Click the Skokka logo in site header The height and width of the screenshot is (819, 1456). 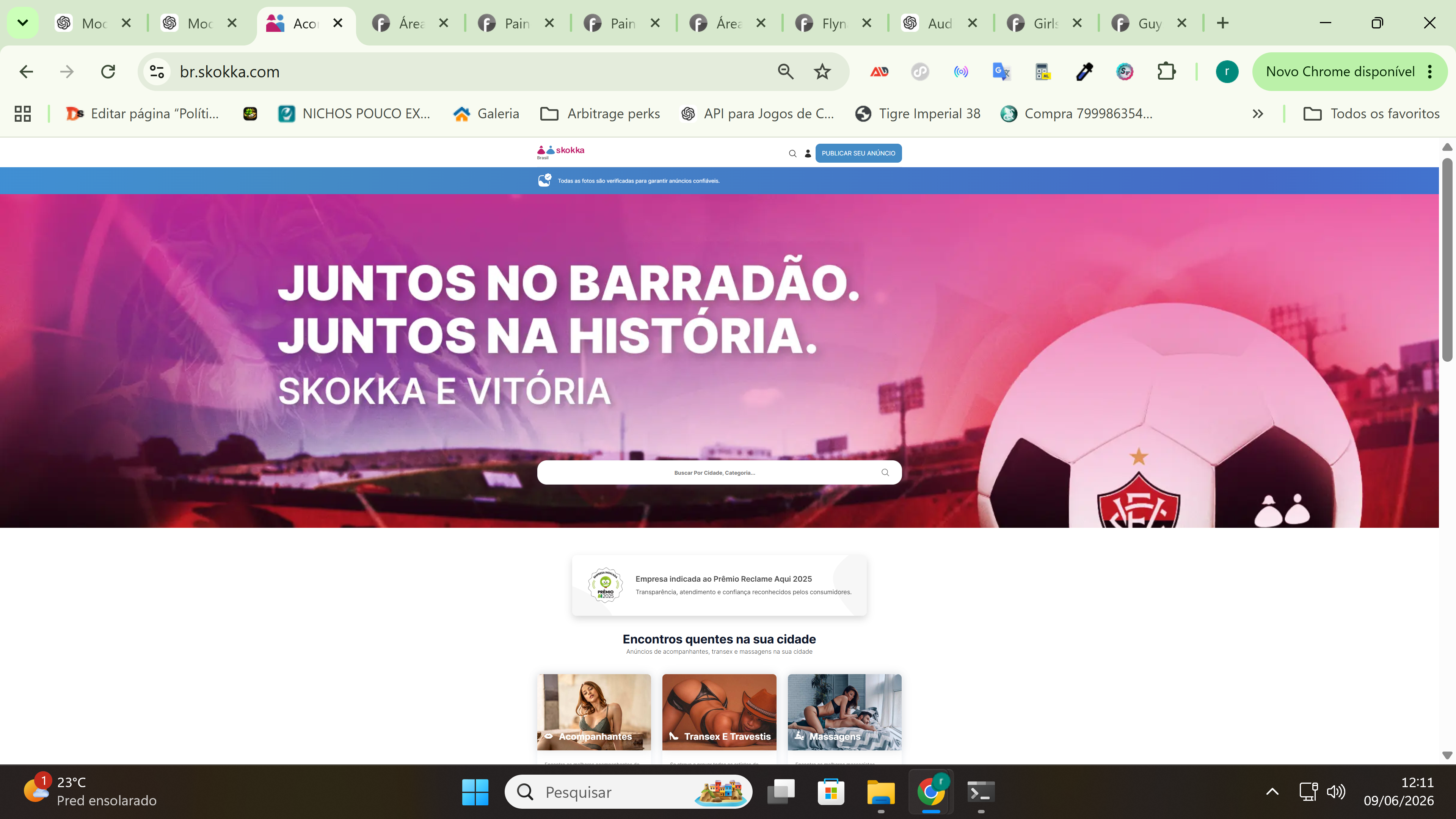click(560, 152)
